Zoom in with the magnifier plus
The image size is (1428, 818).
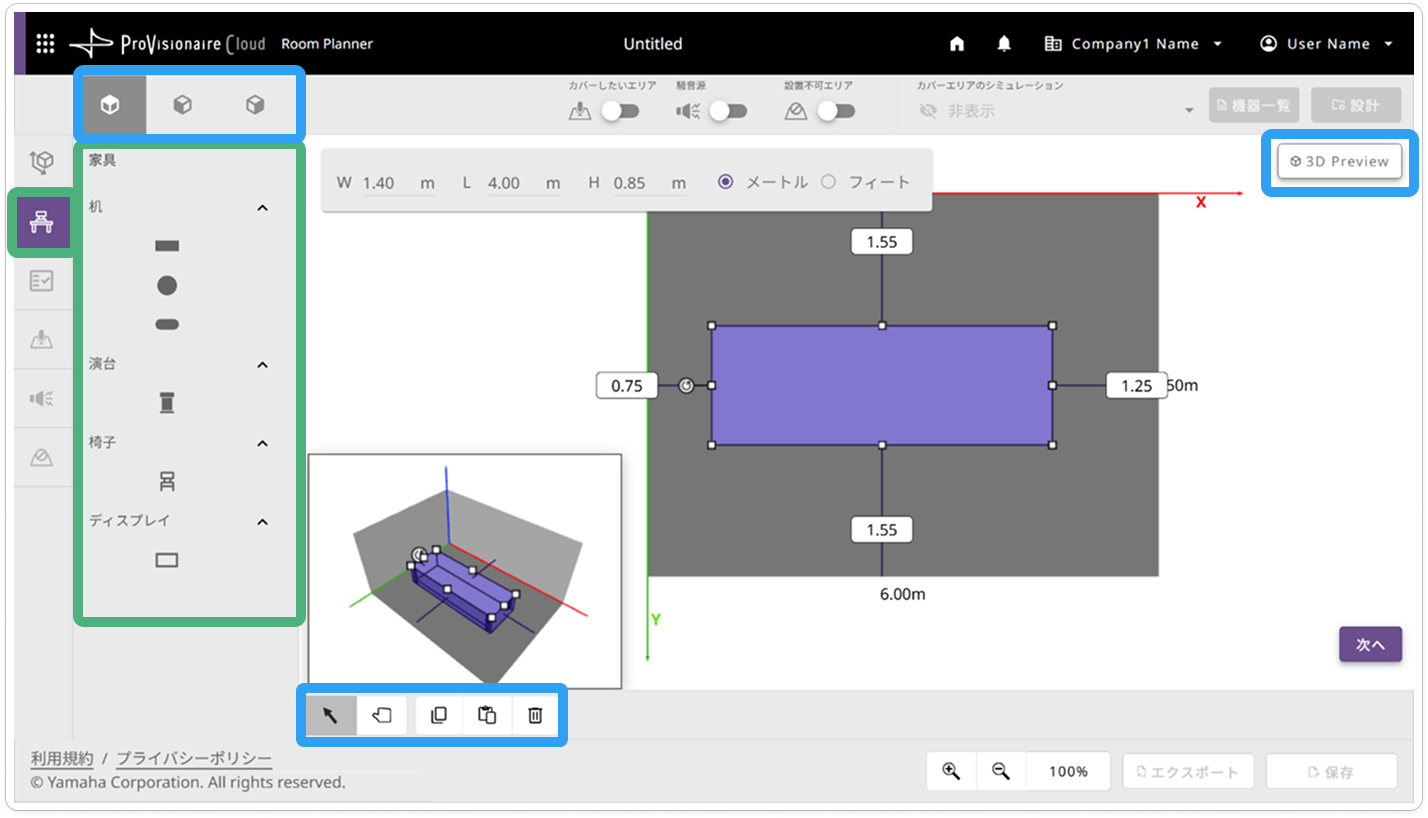pos(951,771)
